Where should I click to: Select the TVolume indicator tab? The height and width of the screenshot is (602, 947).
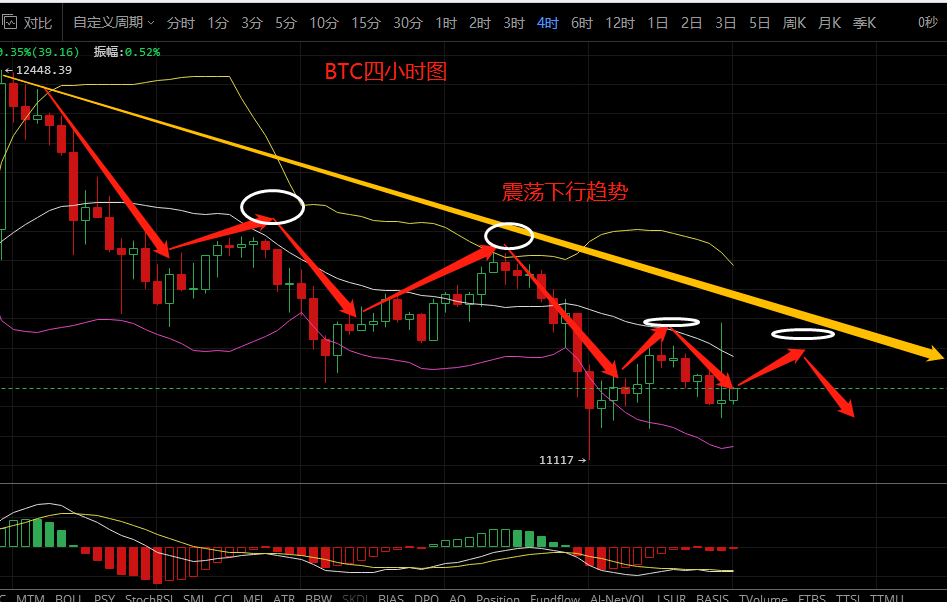763,598
